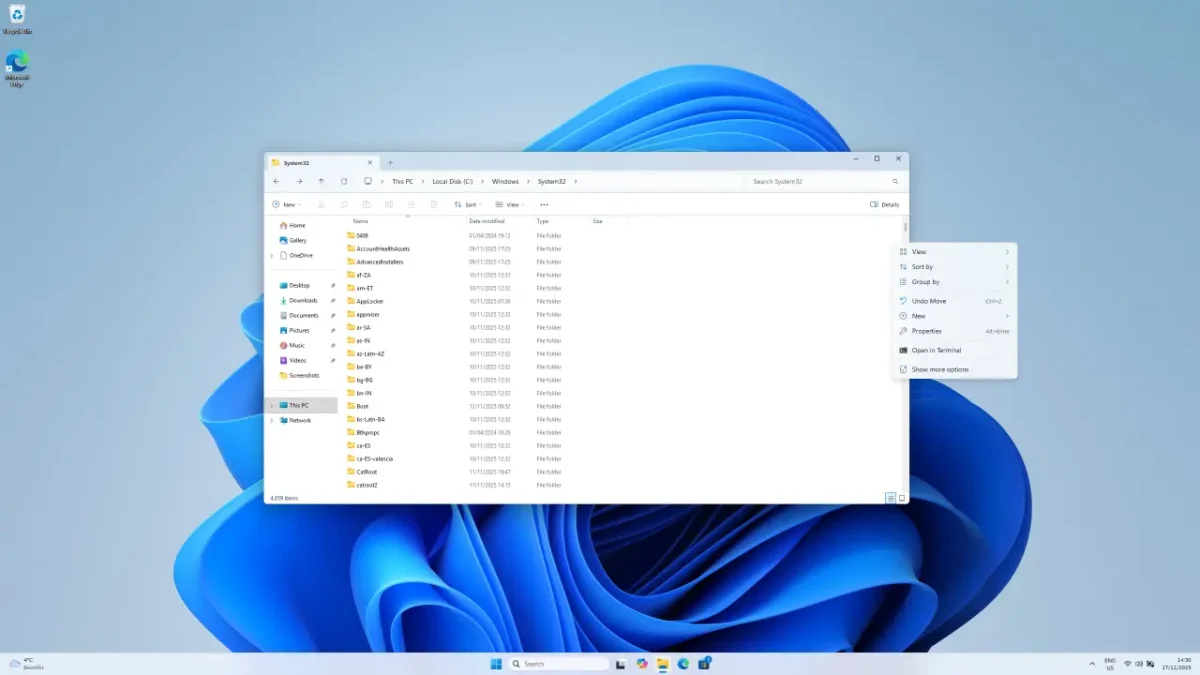Click the Windows Start button
The height and width of the screenshot is (675, 1200).
pyautogui.click(x=496, y=663)
